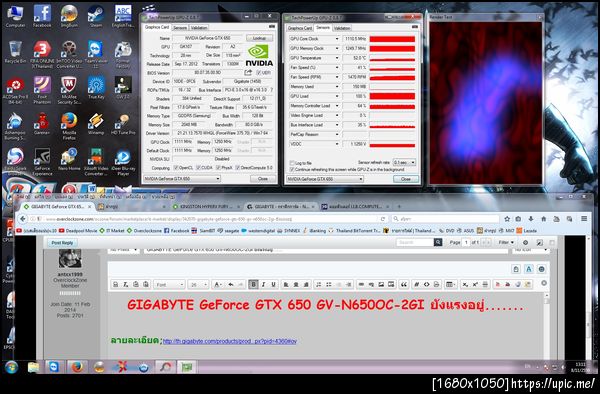Click the Italic button in post editor

coord(263,284)
